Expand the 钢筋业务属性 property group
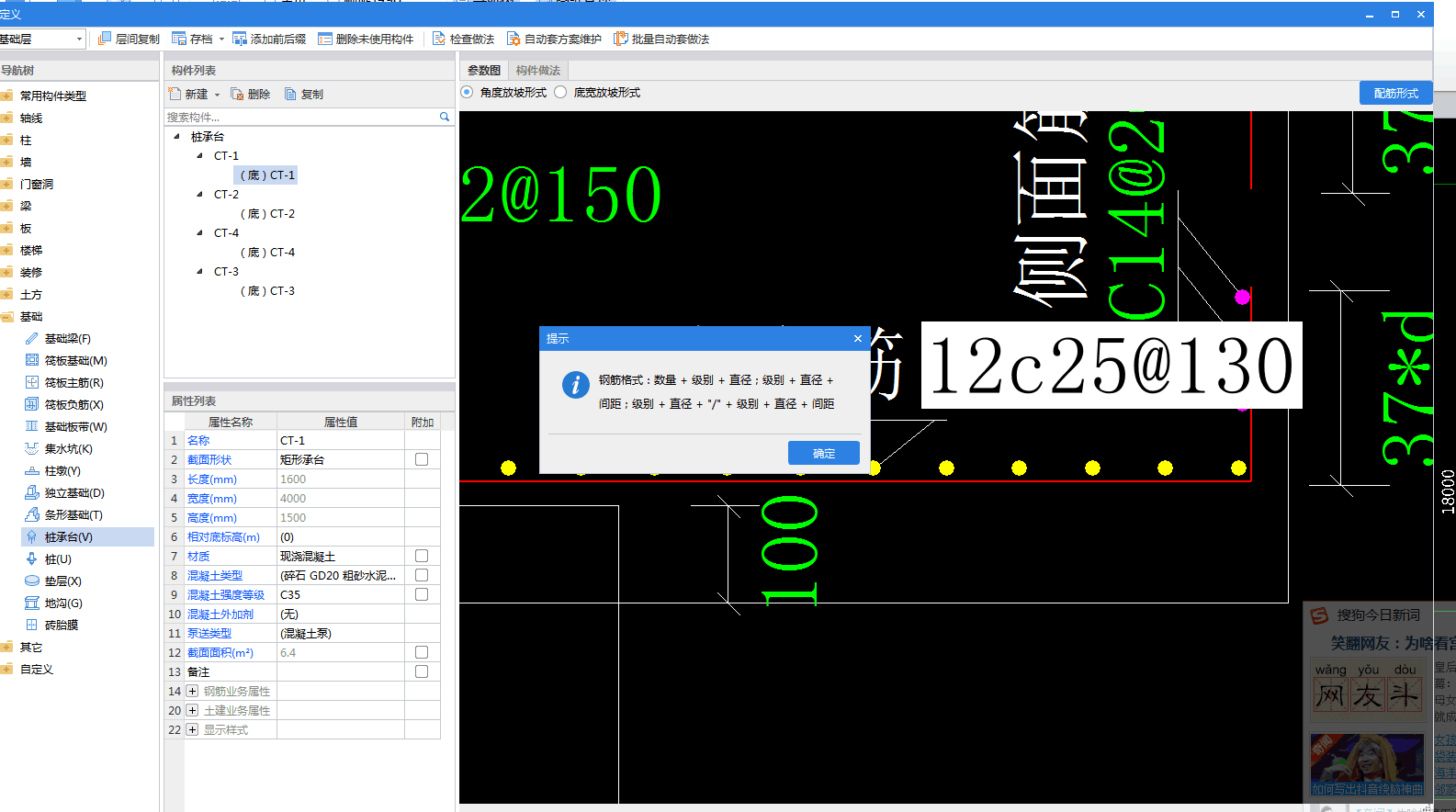This screenshot has height=812, width=1456. 192,691
